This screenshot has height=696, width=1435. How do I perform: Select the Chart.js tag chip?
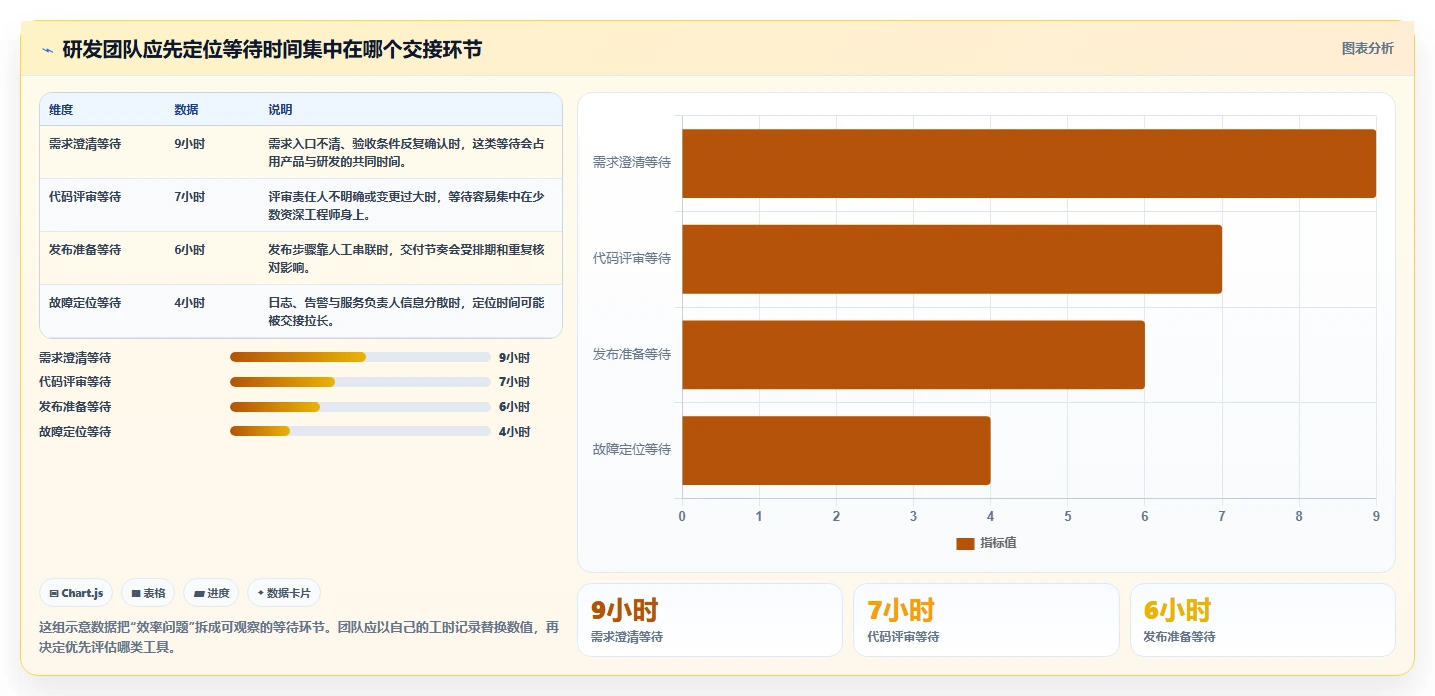(x=77, y=593)
